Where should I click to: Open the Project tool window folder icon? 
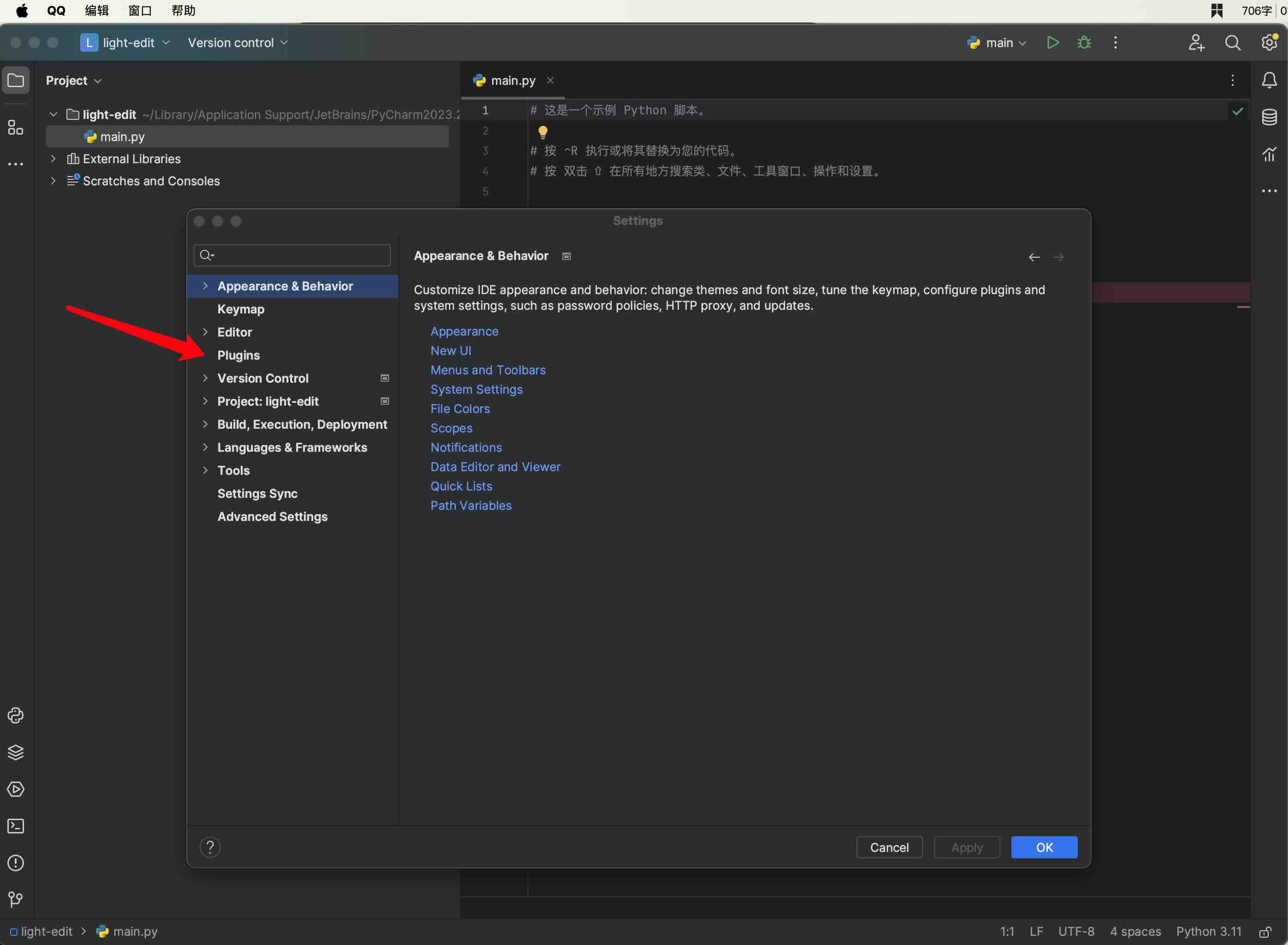[15, 80]
